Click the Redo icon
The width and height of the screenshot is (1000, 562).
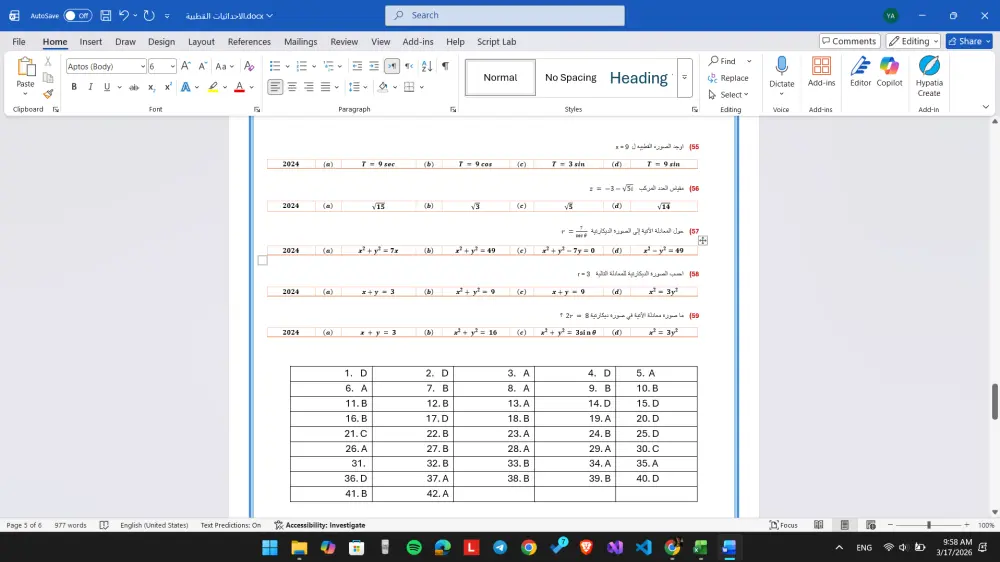click(149, 15)
